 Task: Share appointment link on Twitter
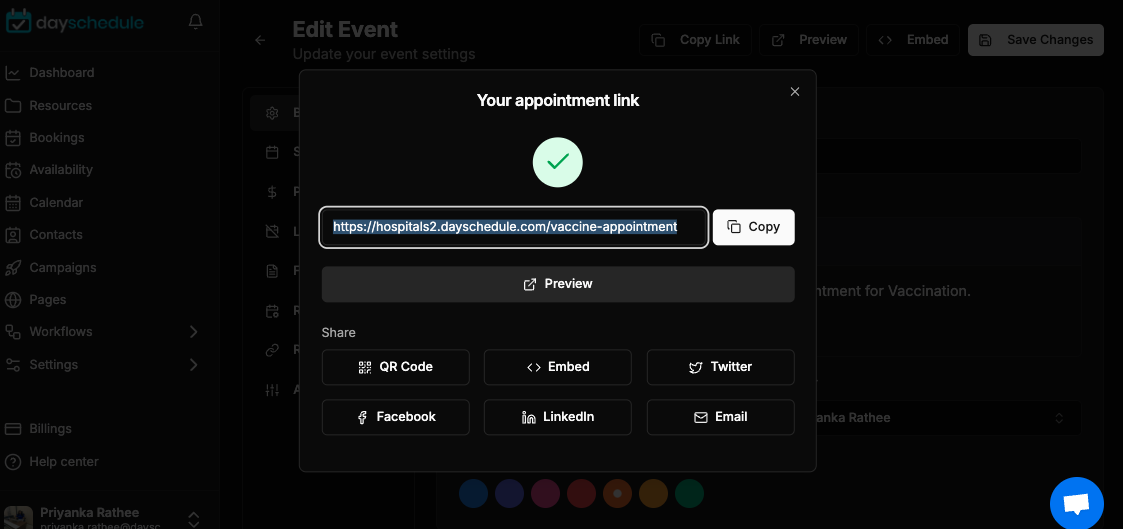click(720, 367)
